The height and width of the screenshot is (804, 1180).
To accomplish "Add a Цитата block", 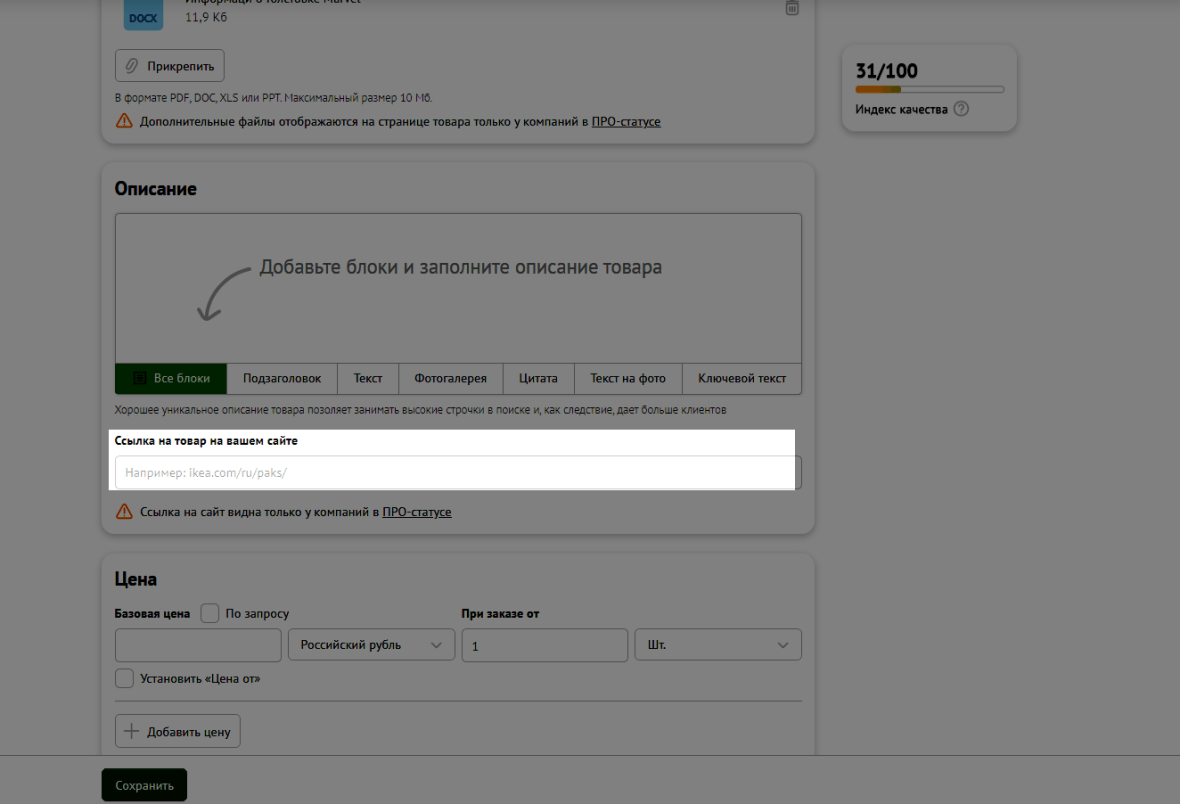I will point(538,379).
